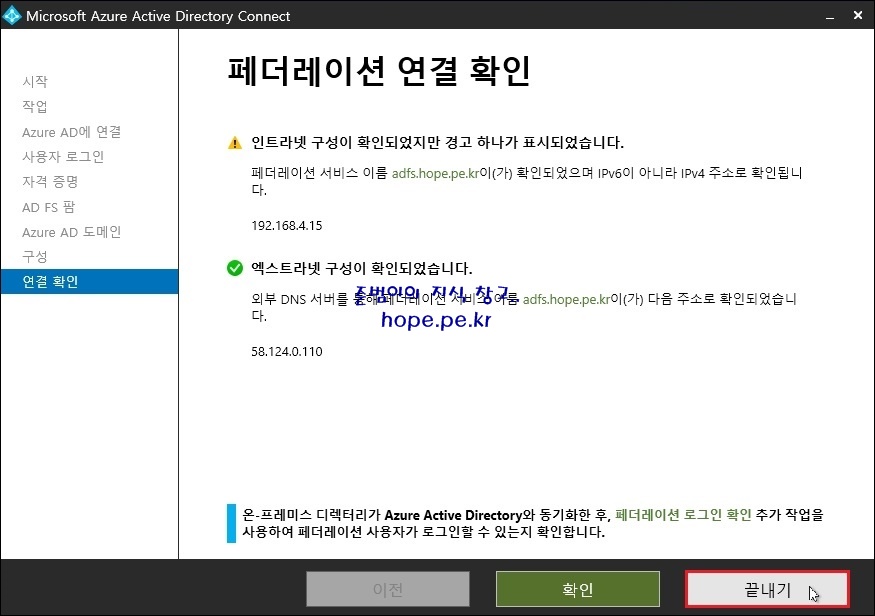Select the Azure AD 도메인 step
Screen dimensions: 875x616
click(71, 232)
